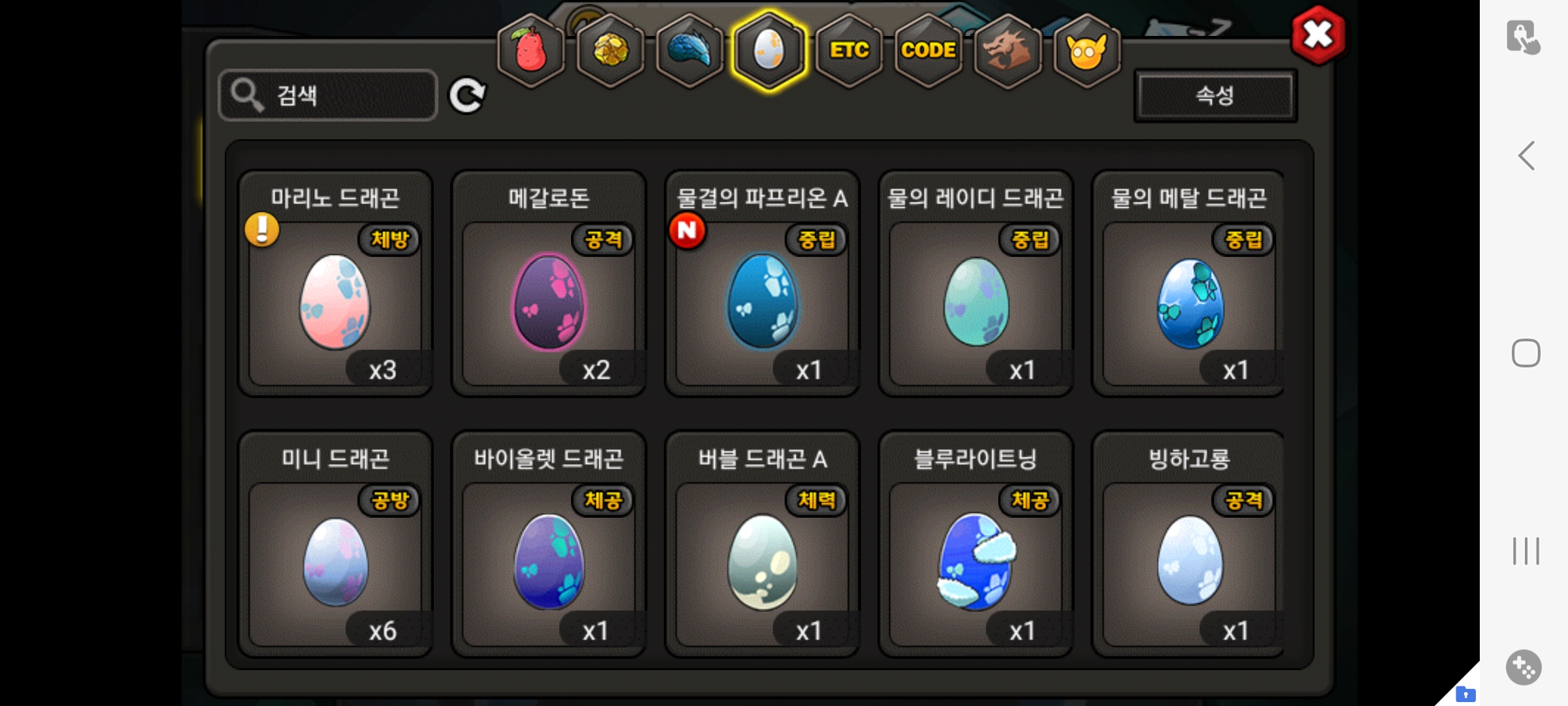Open the ETC tab
The height and width of the screenshot is (706, 1568).
(x=849, y=50)
